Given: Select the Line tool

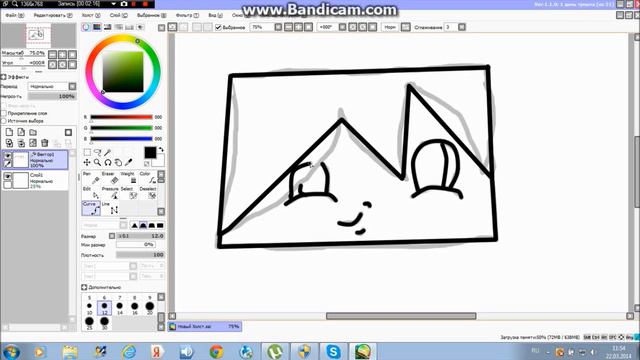Looking at the screenshot, I should tap(110, 208).
